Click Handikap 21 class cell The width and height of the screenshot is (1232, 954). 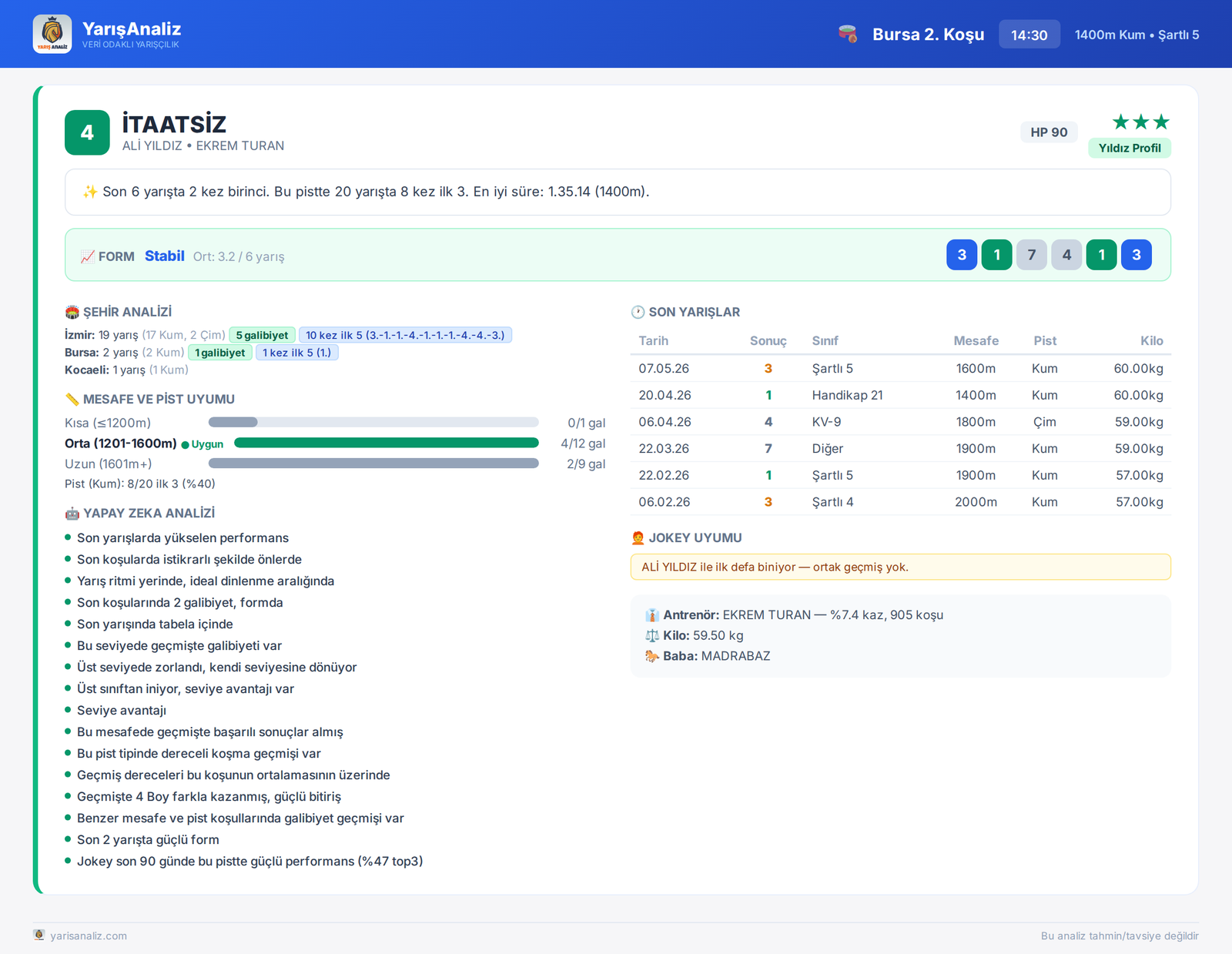pyautogui.click(x=847, y=395)
